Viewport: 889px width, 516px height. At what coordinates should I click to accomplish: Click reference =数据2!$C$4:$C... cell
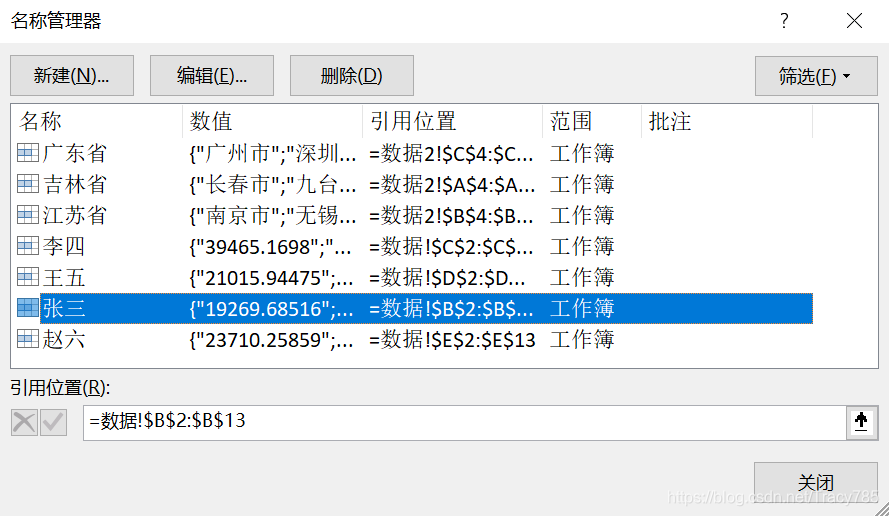[x=451, y=154]
